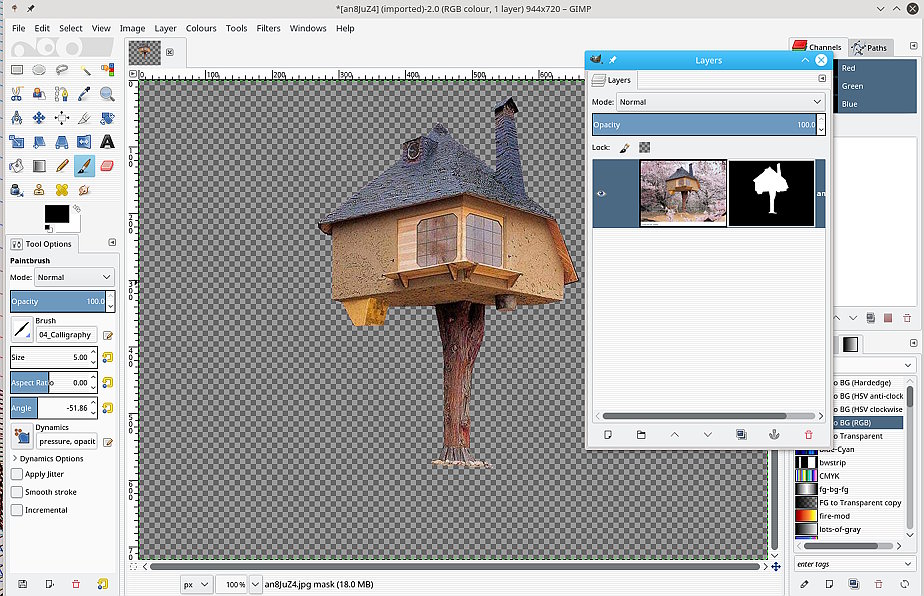The width and height of the screenshot is (924, 596).
Task: Select the Colour Picker eyedropper tool
Action: (85, 94)
